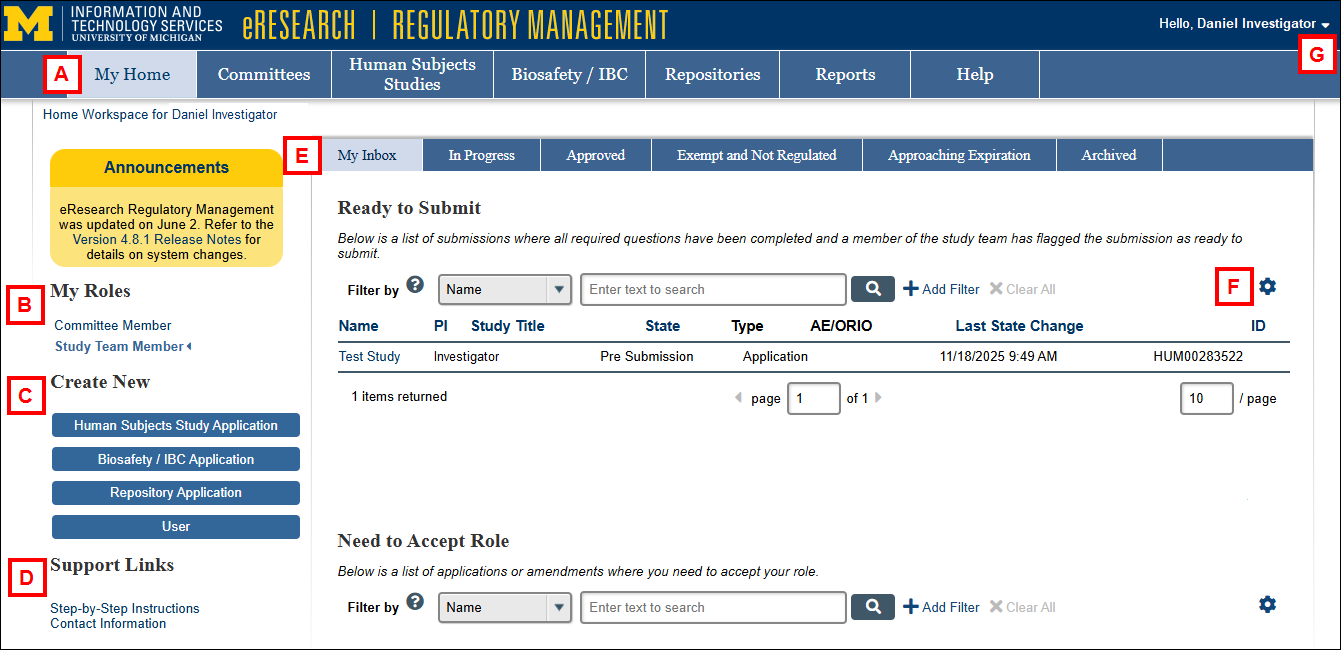Go to next page arrow in pagination
The width and height of the screenshot is (1341, 650).
coord(879,398)
